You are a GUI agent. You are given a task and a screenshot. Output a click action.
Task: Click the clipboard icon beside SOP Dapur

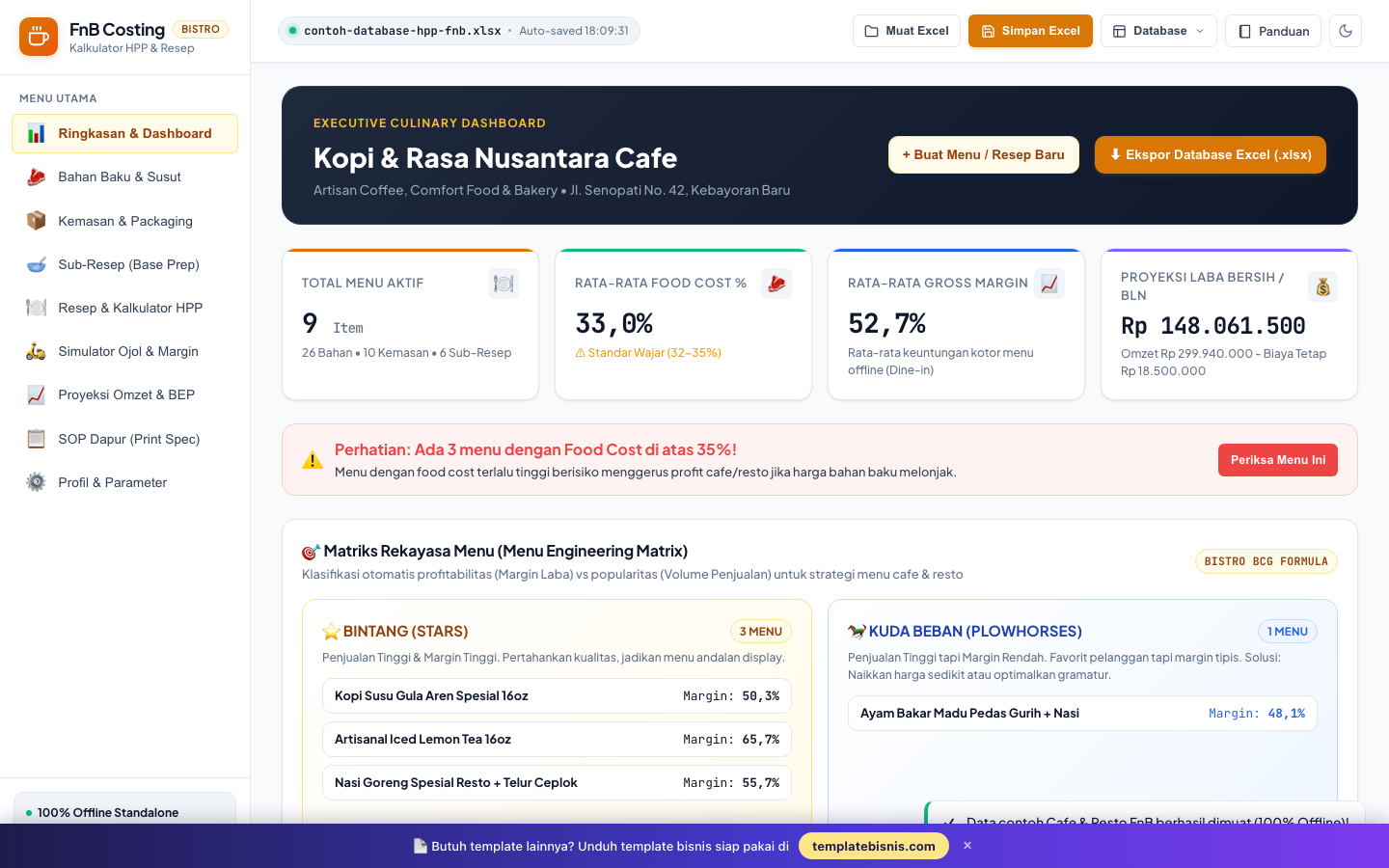point(36,439)
